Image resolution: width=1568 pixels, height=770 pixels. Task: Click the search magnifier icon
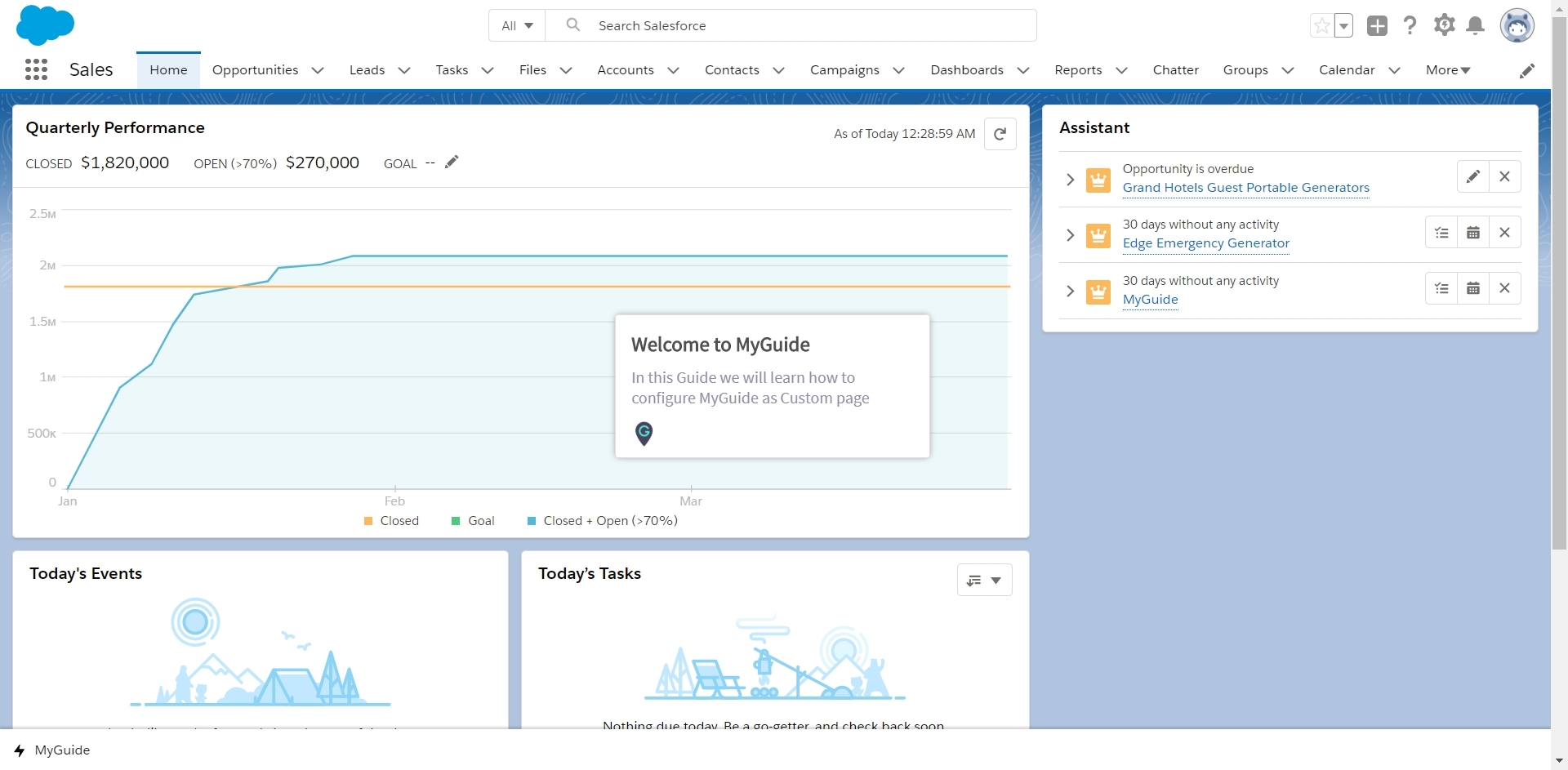point(573,25)
